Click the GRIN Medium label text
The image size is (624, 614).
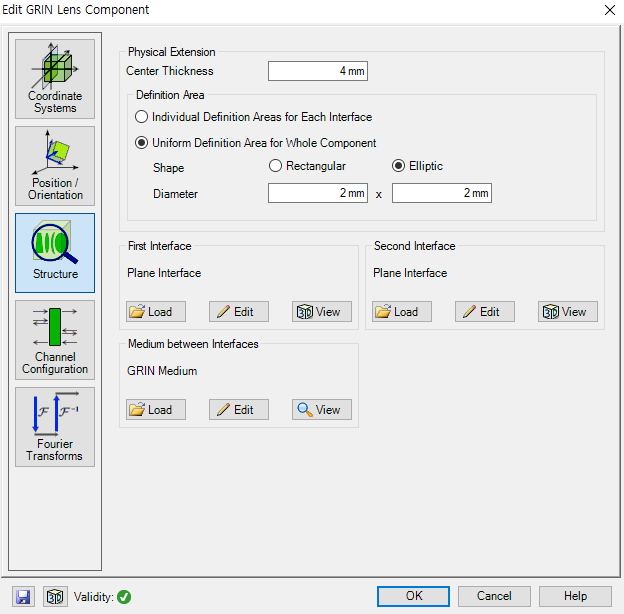tap(162, 371)
